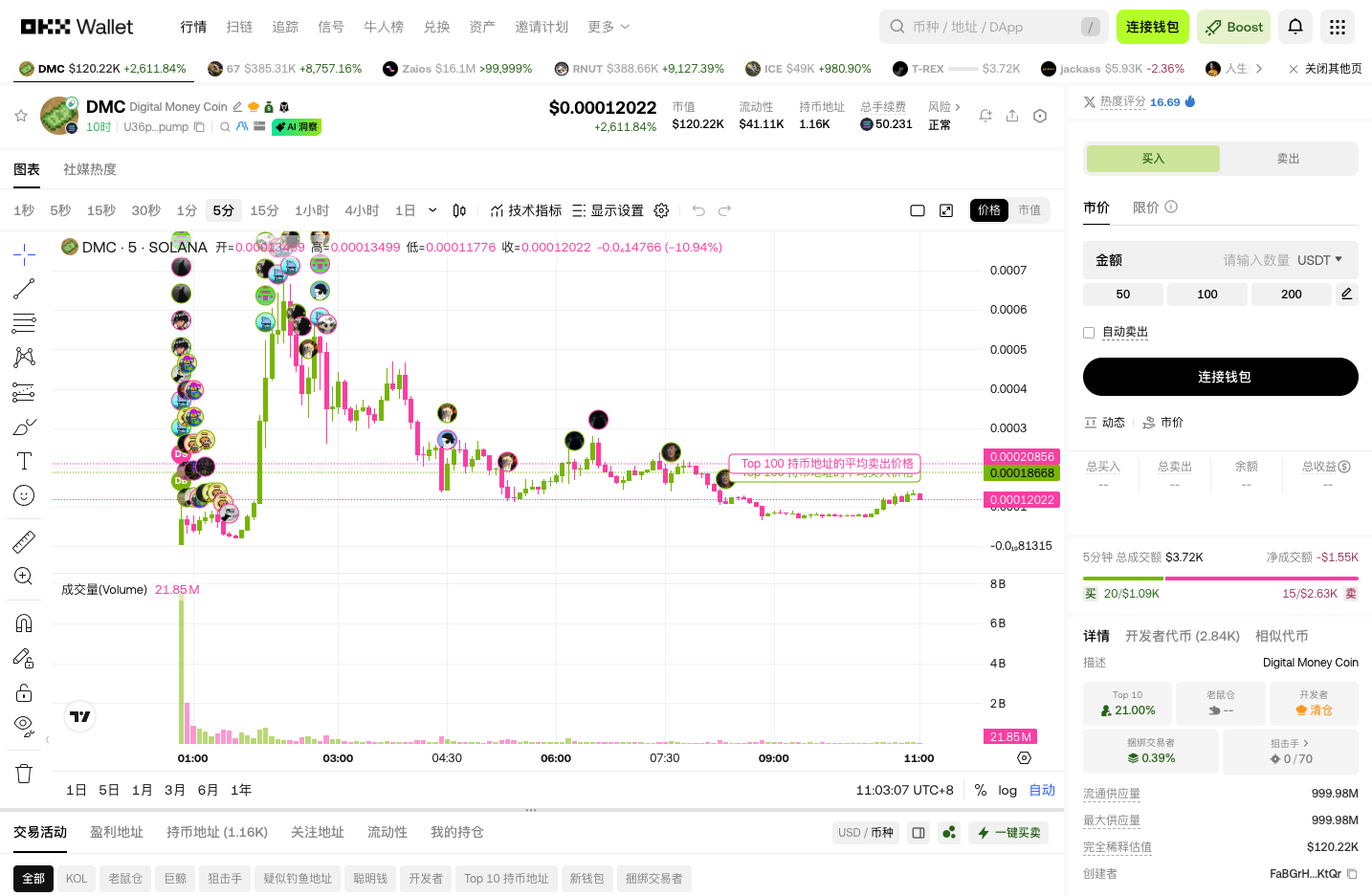Open the timeframe dropdown next to 1日
Screen dimensions: 1372x896
coord(431,210)
